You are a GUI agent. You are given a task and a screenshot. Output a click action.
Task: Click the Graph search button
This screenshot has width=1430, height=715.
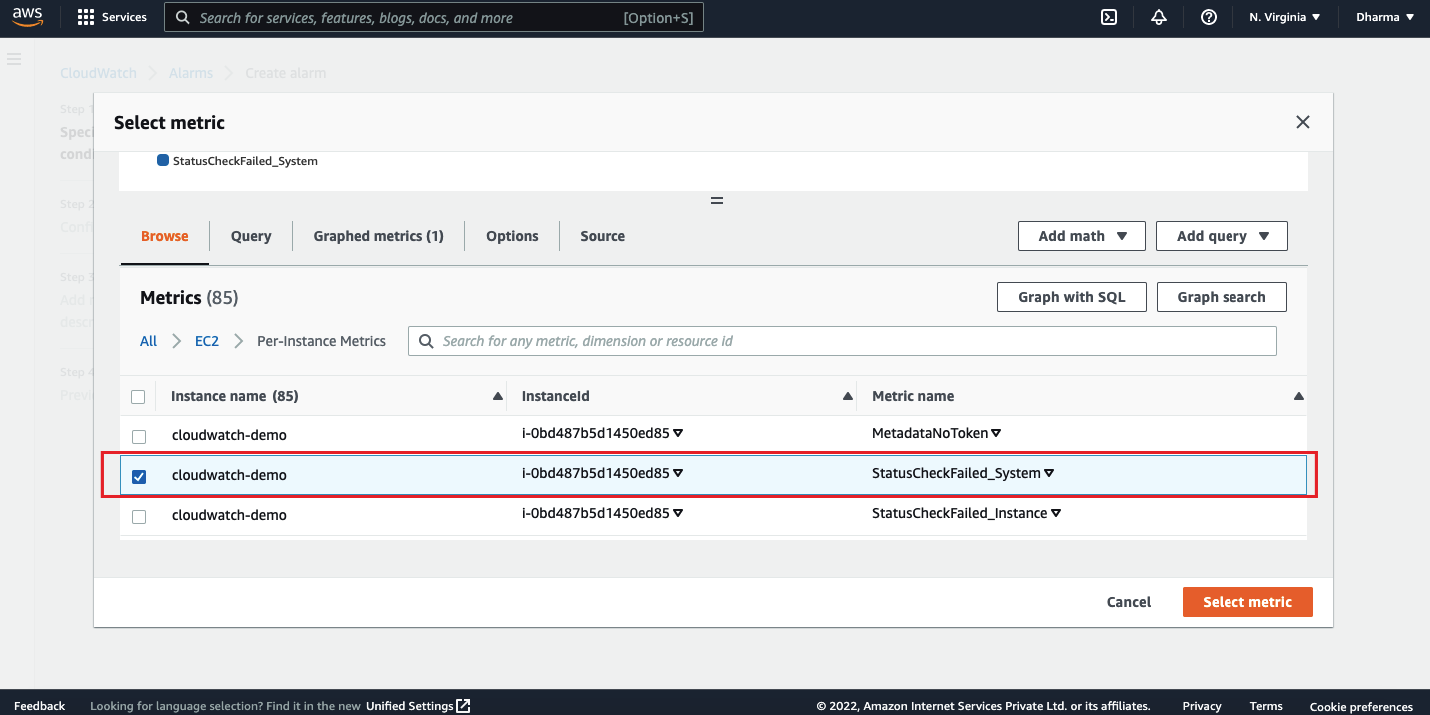click(1222, 297)
